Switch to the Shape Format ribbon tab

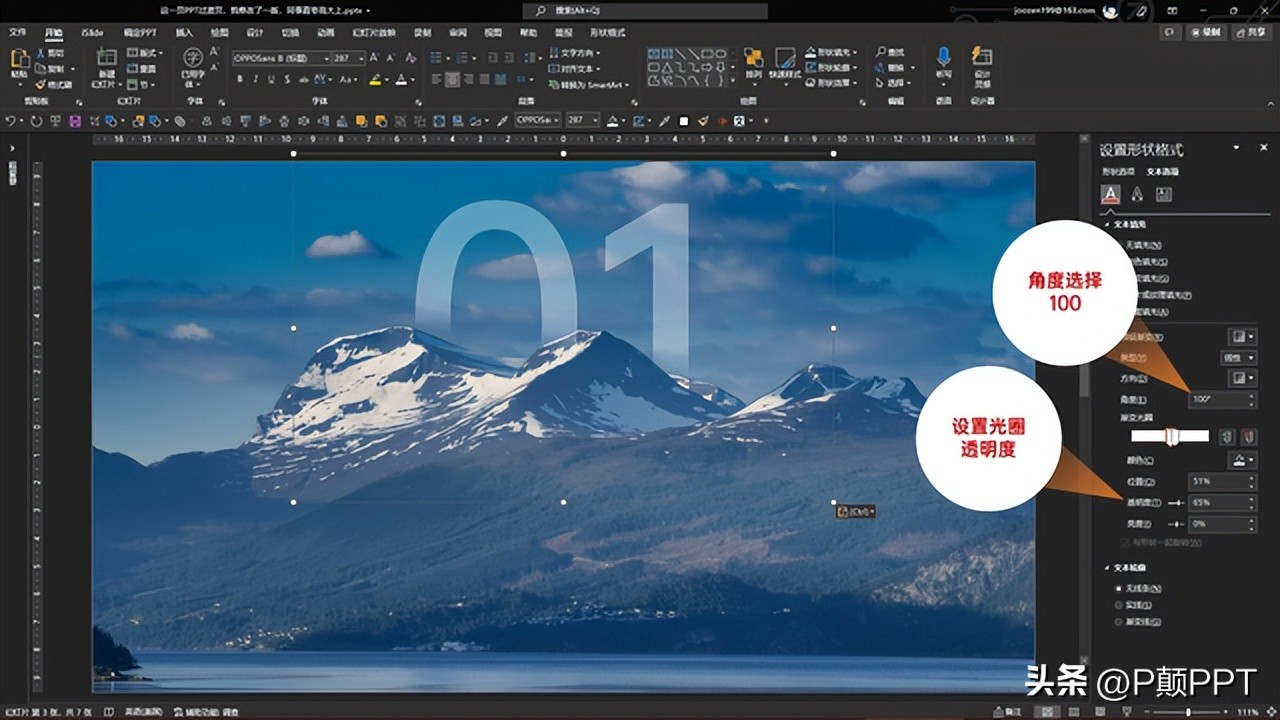tap(608, 33)
